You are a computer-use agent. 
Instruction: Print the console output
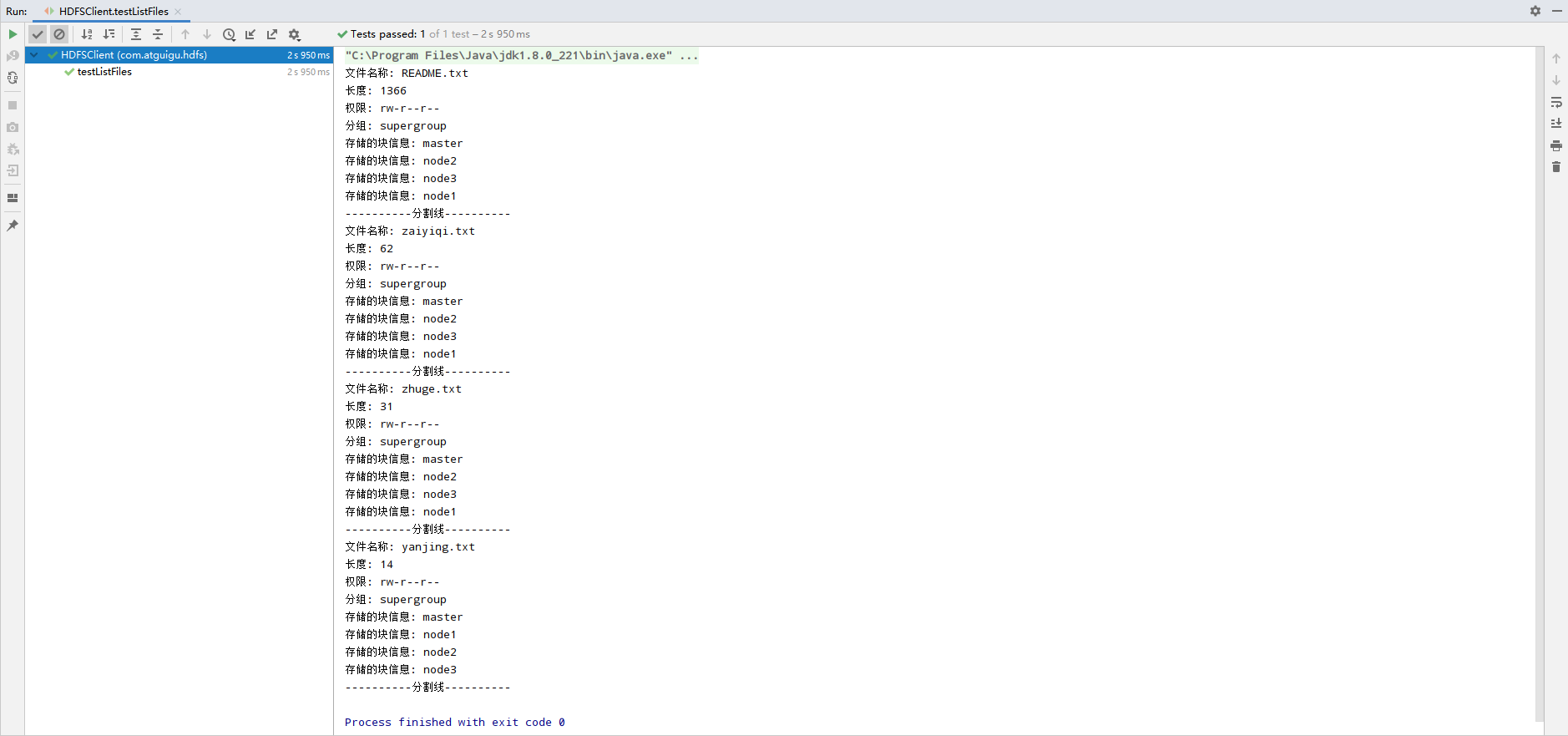pyautogui.click(x=1556, y=145)
